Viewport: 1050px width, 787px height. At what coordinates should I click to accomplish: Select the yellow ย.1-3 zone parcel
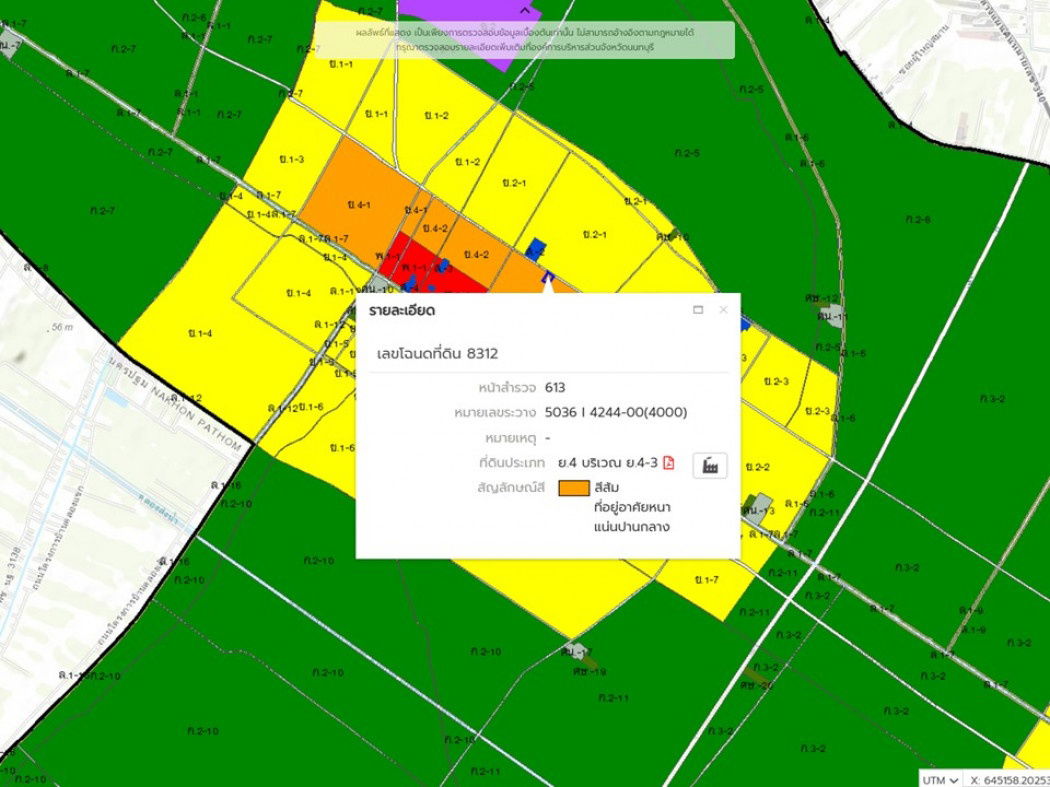293,160
